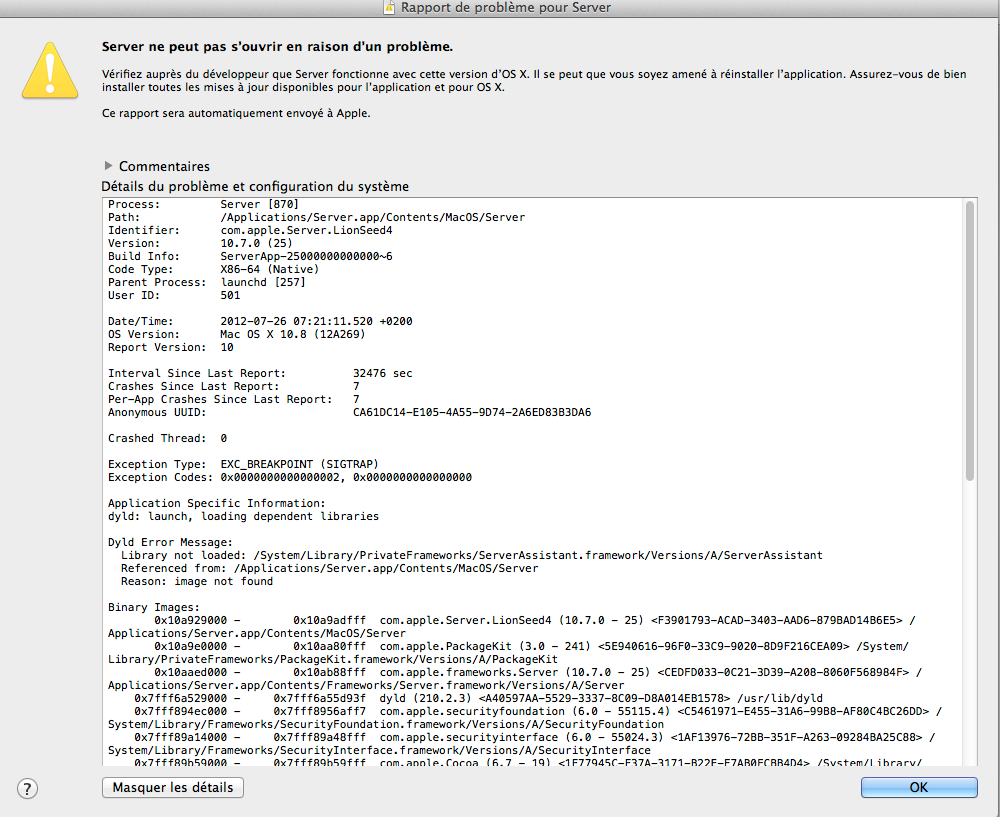Click the 'Referenced from' line
Screen dimensions: 1000x817
coord(330,568)
